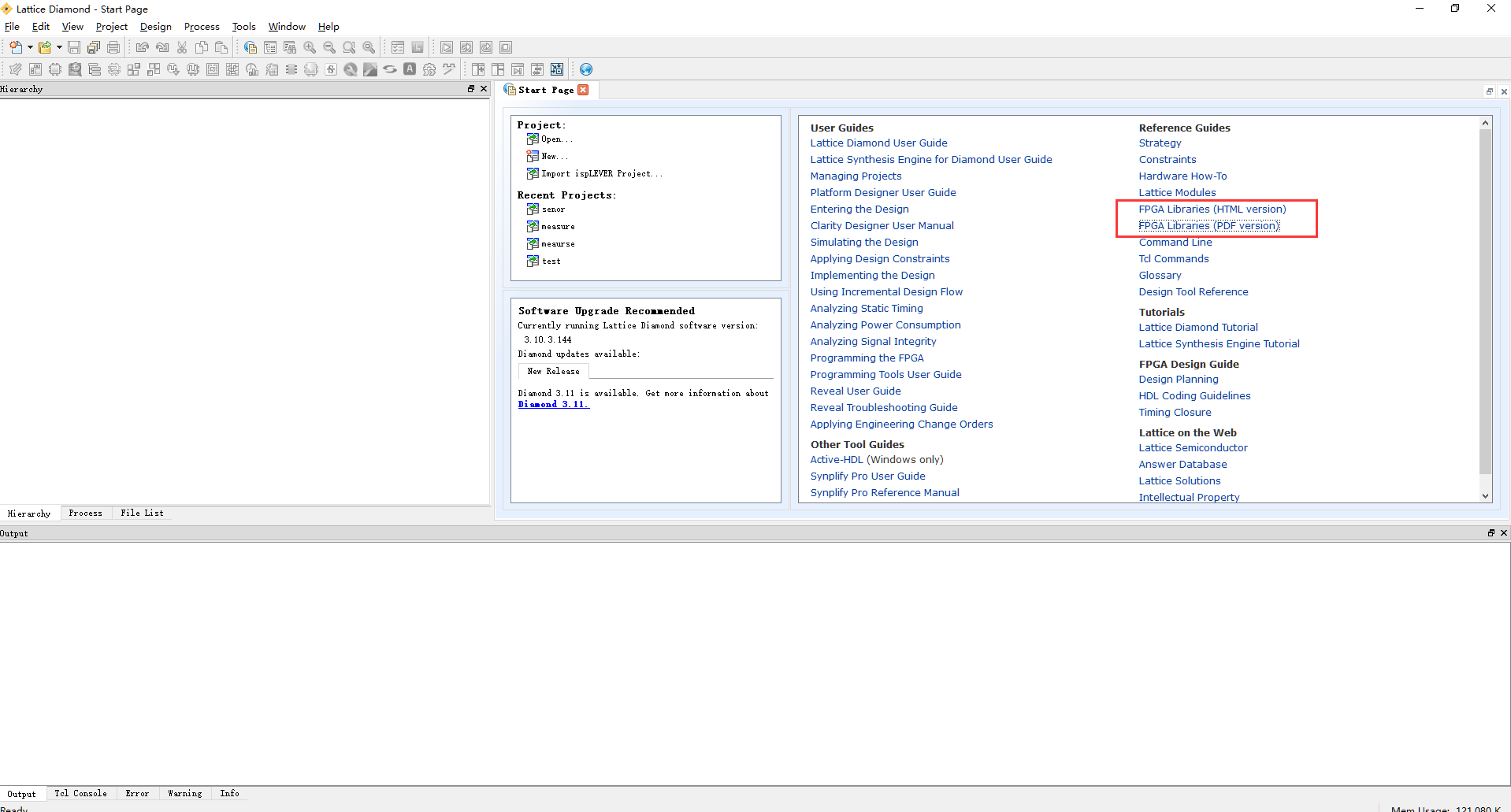The width and height of the screenshot is (1511, 812).
Task: Click the Zoom Out magnifier icon
Action: pos(329,47)
